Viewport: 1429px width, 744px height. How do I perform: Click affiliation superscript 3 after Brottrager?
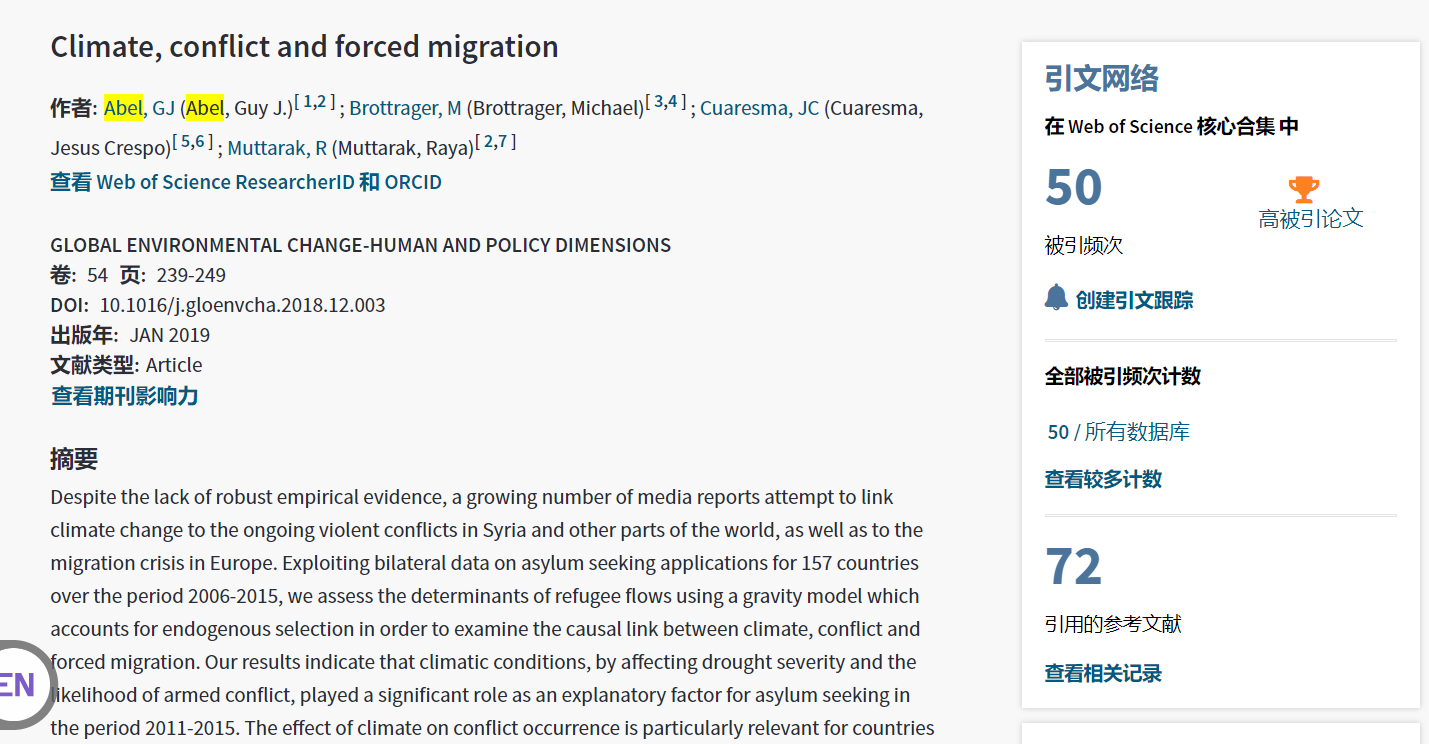pyautogui.click(x=658, y=101)
